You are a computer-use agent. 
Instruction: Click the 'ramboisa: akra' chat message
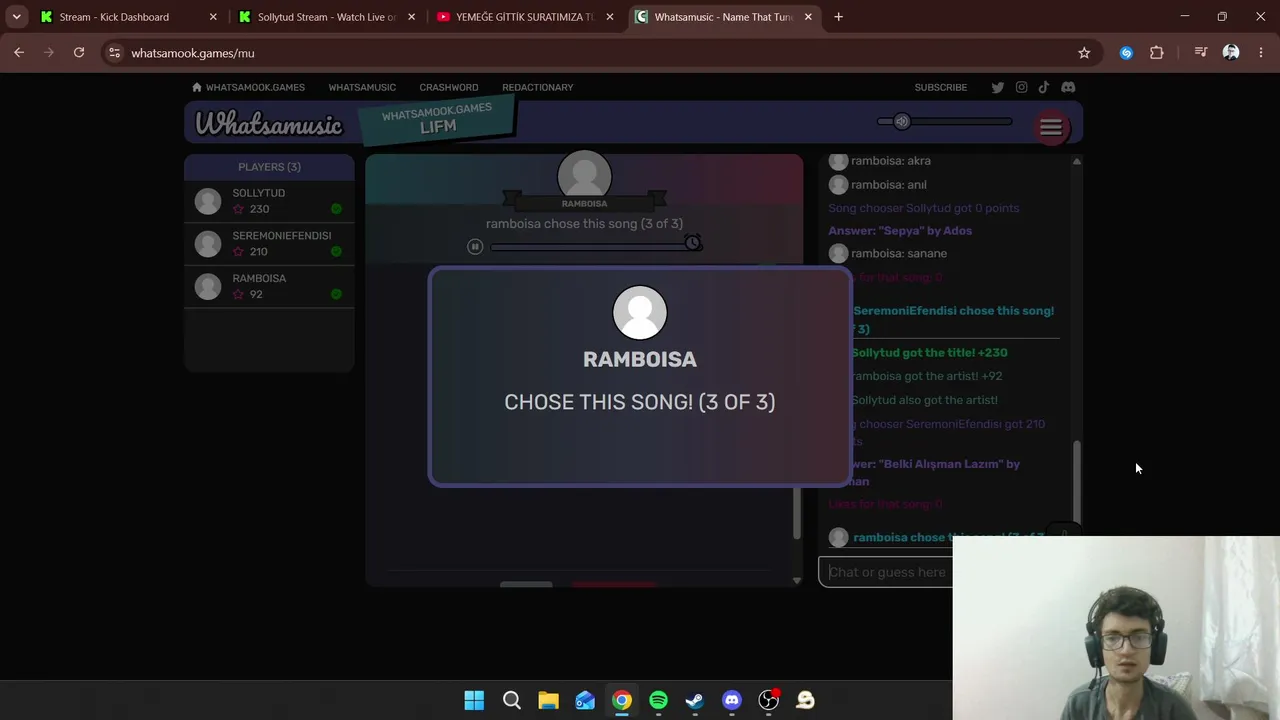[891, 161]
